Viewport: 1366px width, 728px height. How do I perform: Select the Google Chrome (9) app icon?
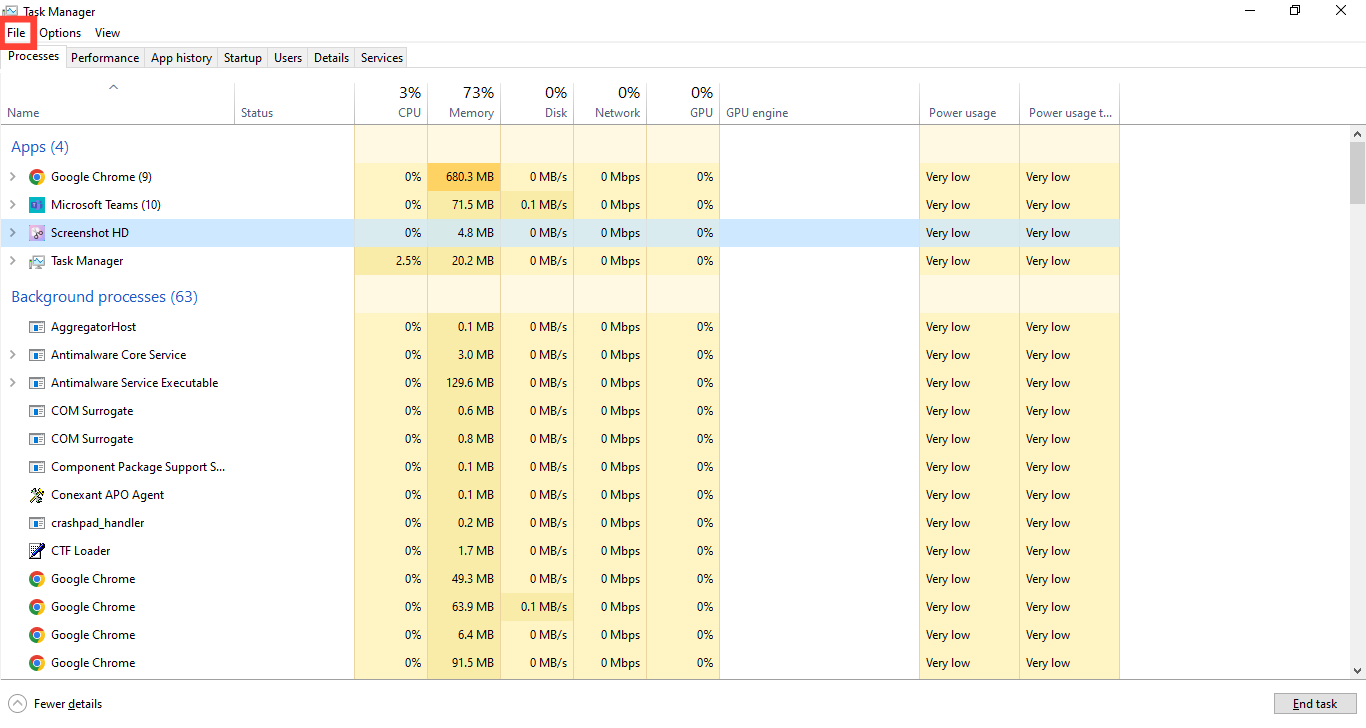[x=37, y=177]
